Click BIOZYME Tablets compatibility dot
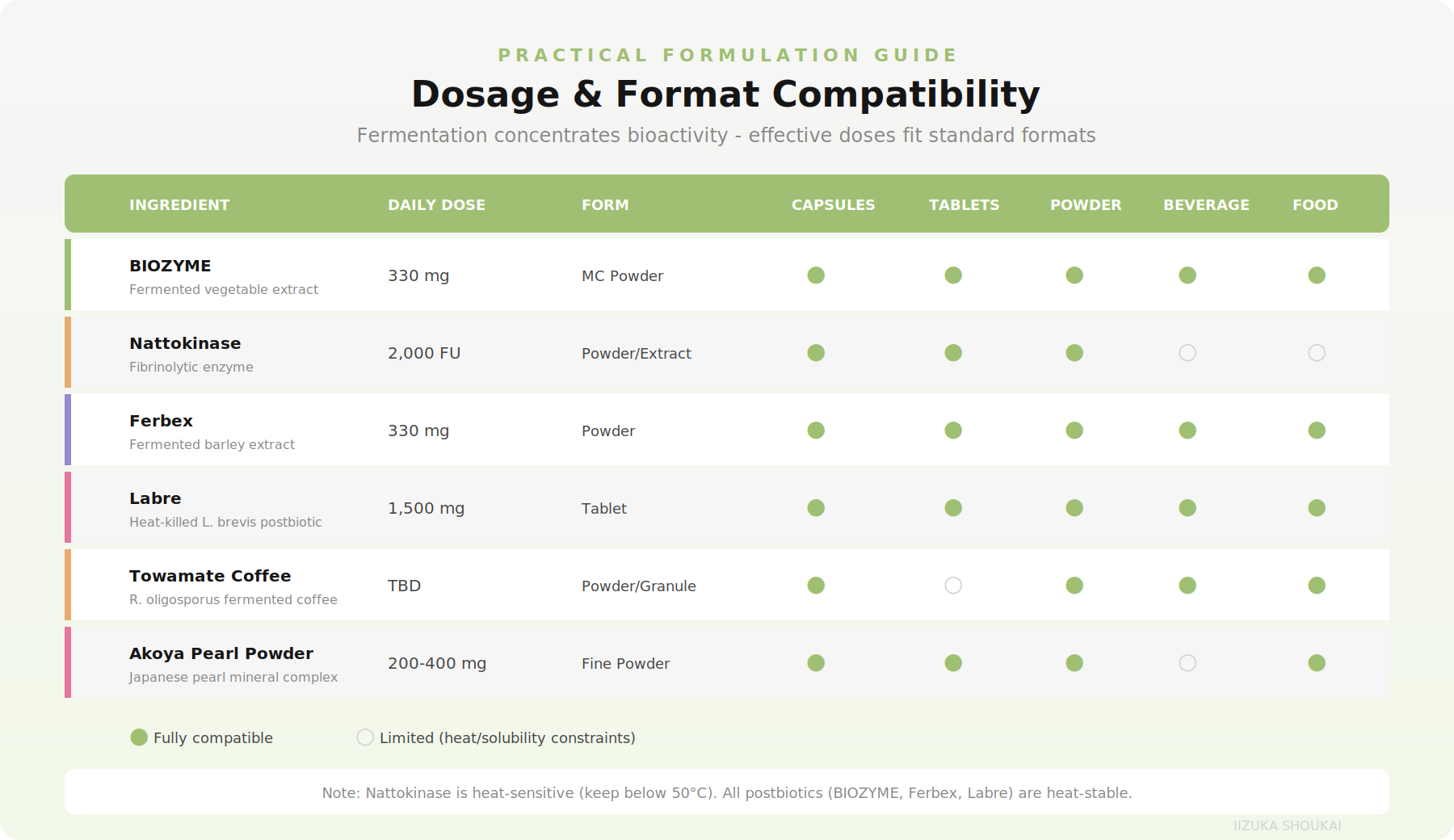This screenshot has height=840, width=1454. (x=953, y=275)
